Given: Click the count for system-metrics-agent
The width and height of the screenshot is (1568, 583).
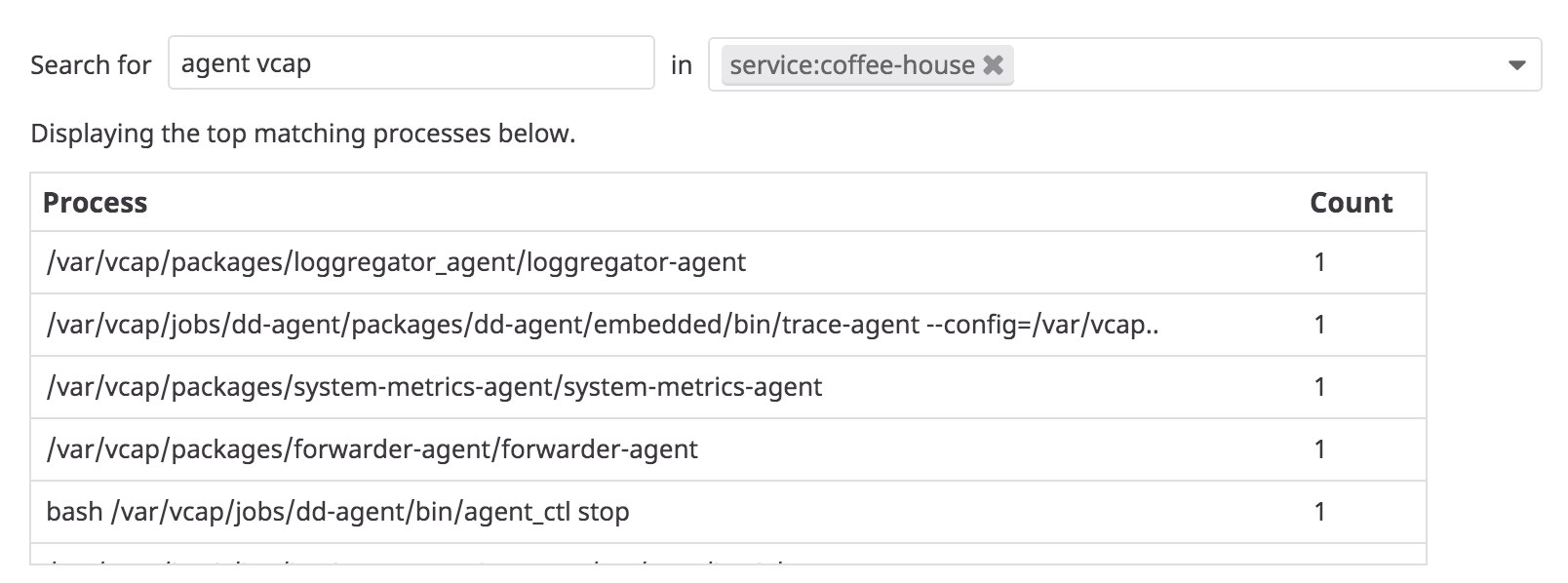Looking at the screenshot, I should tap(1319, 387).
